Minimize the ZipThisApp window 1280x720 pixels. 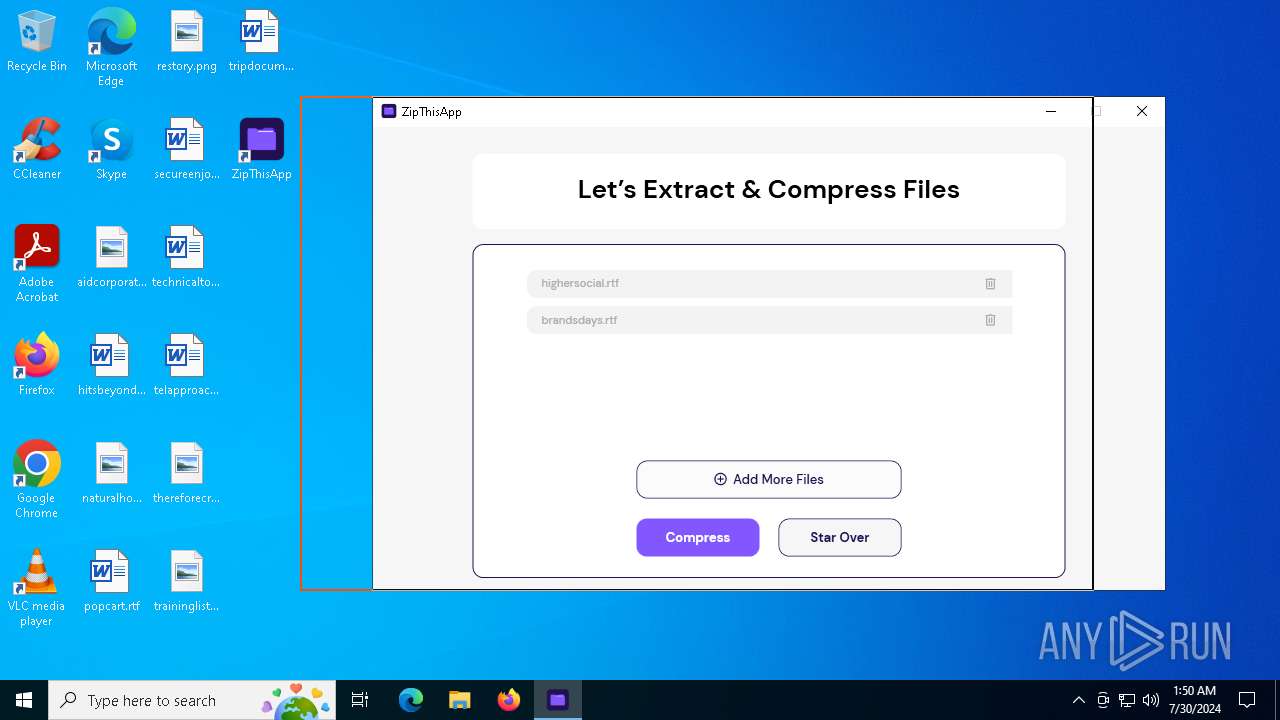[x=1051, y=111]
